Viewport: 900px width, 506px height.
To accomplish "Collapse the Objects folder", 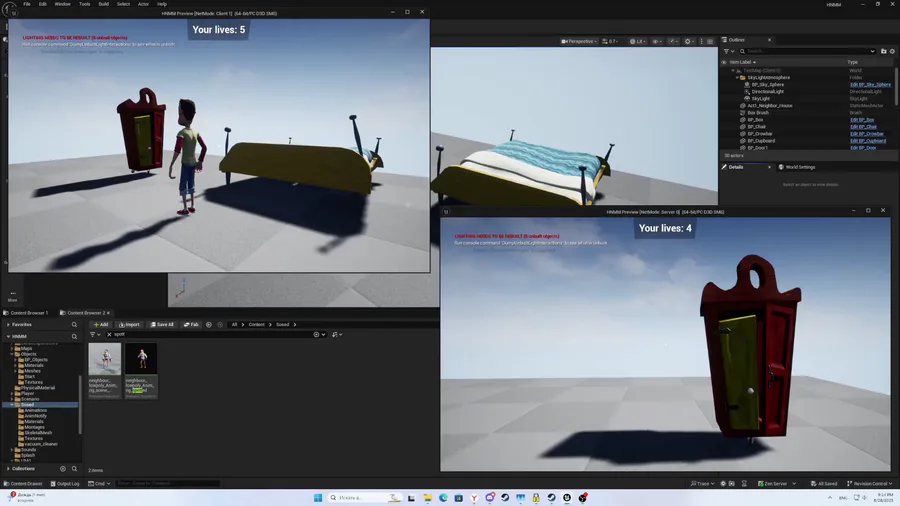I will [x=11, y=354].
